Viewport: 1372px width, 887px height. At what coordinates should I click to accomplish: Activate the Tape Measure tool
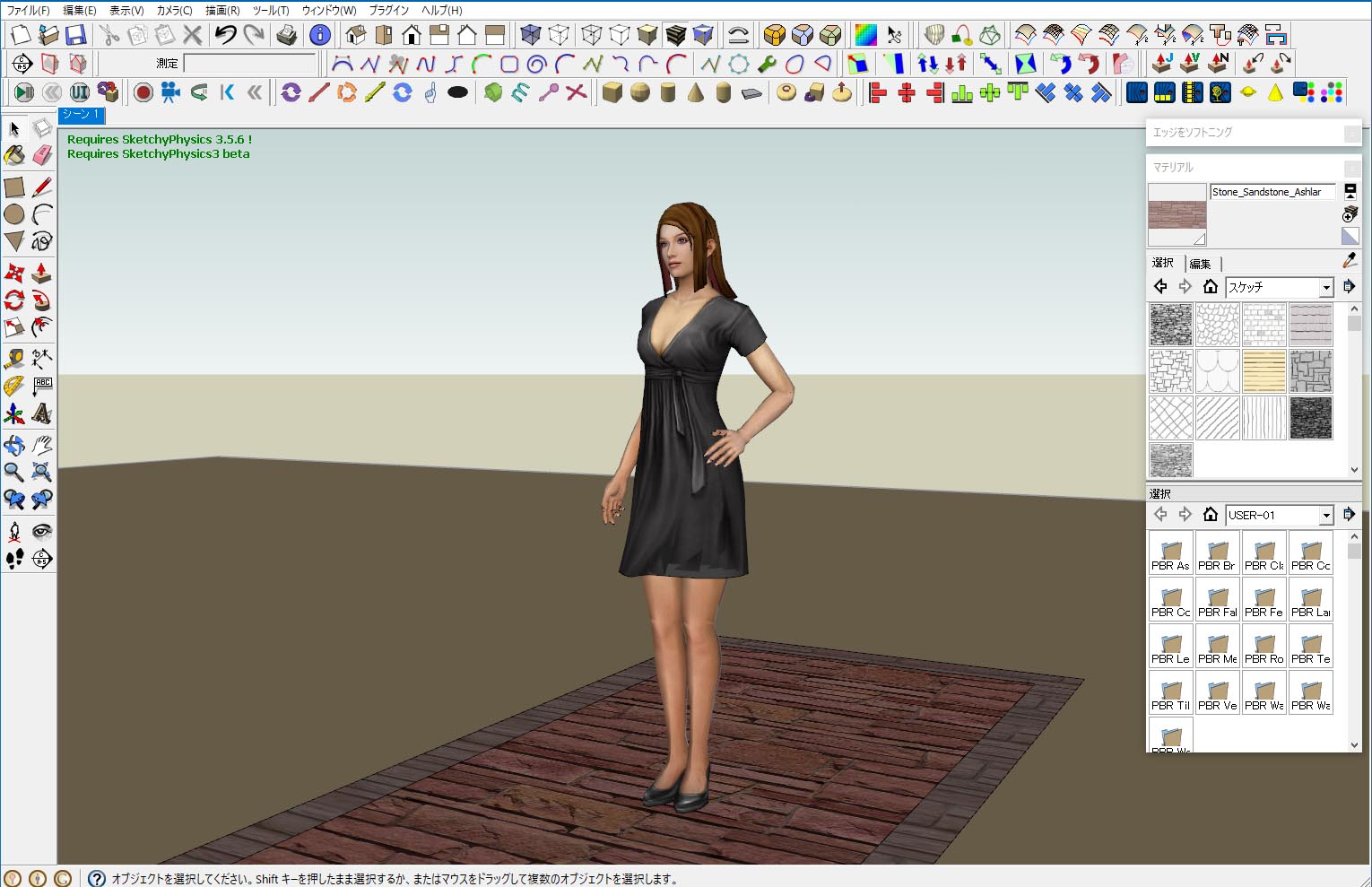(x=14, y=359)
